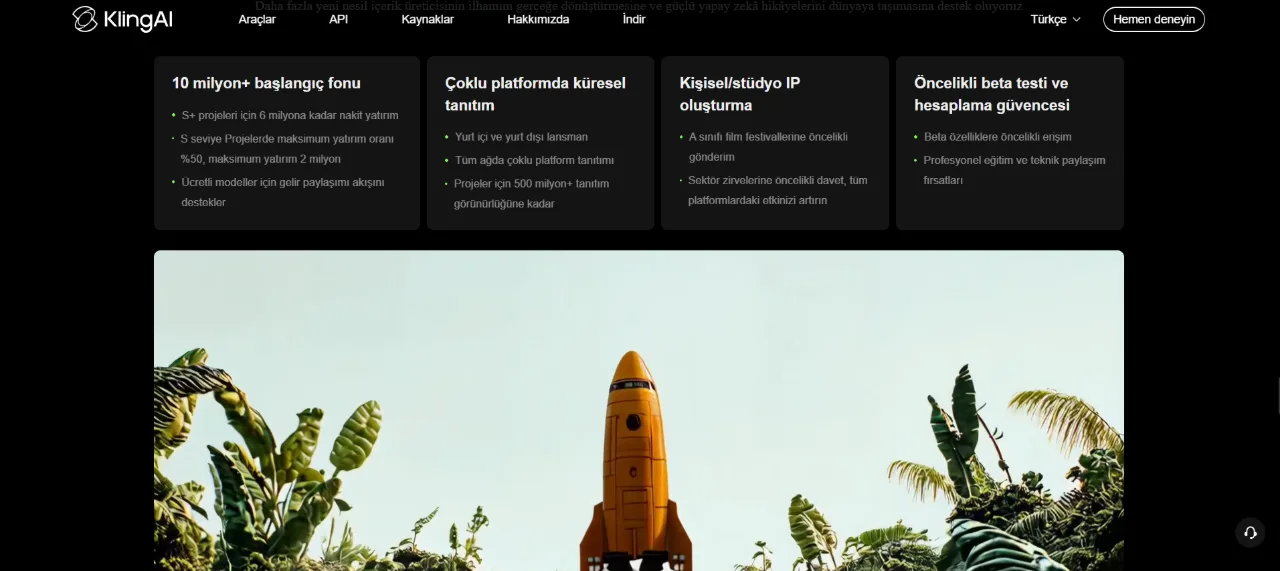Select the Çoklu platformda küresel tanıtım card heading
Screen dimensions: 1280x571
click(535, 94)
